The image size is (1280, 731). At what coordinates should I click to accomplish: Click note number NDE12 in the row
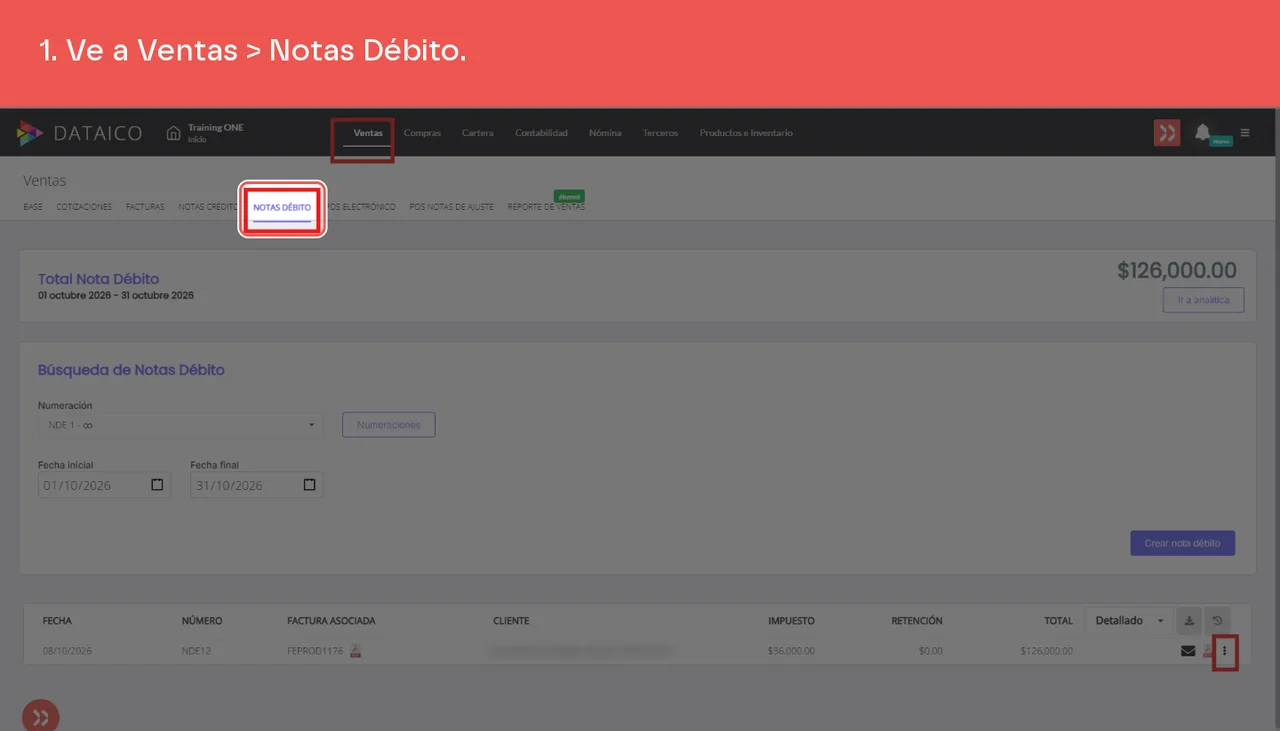[x=196, y=651]
